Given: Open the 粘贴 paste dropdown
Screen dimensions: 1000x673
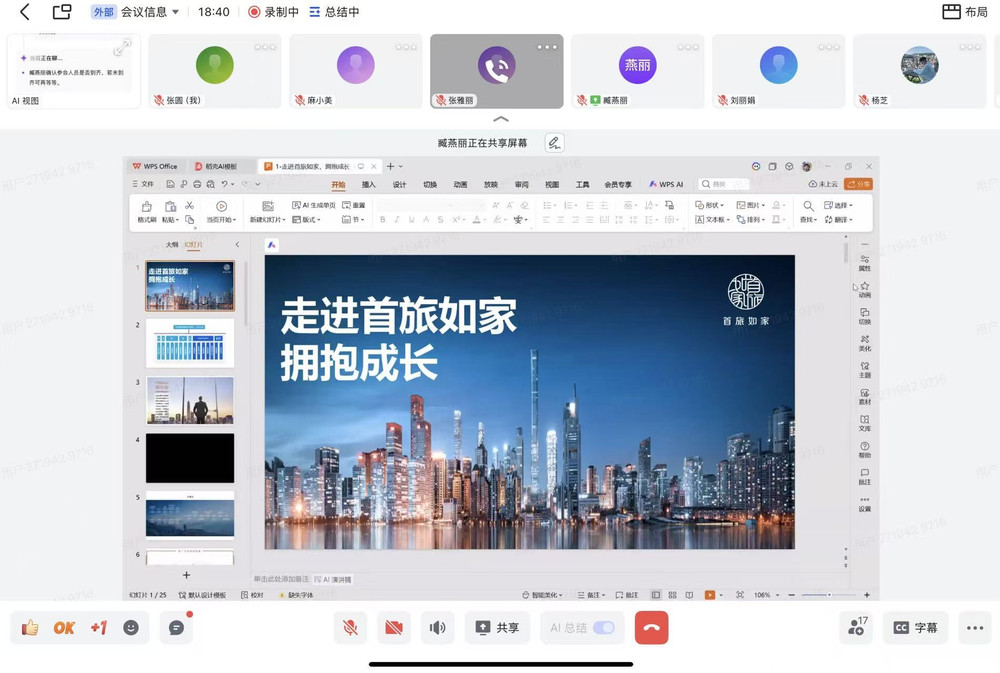Looking at the screenshot, I should [170, 219].
